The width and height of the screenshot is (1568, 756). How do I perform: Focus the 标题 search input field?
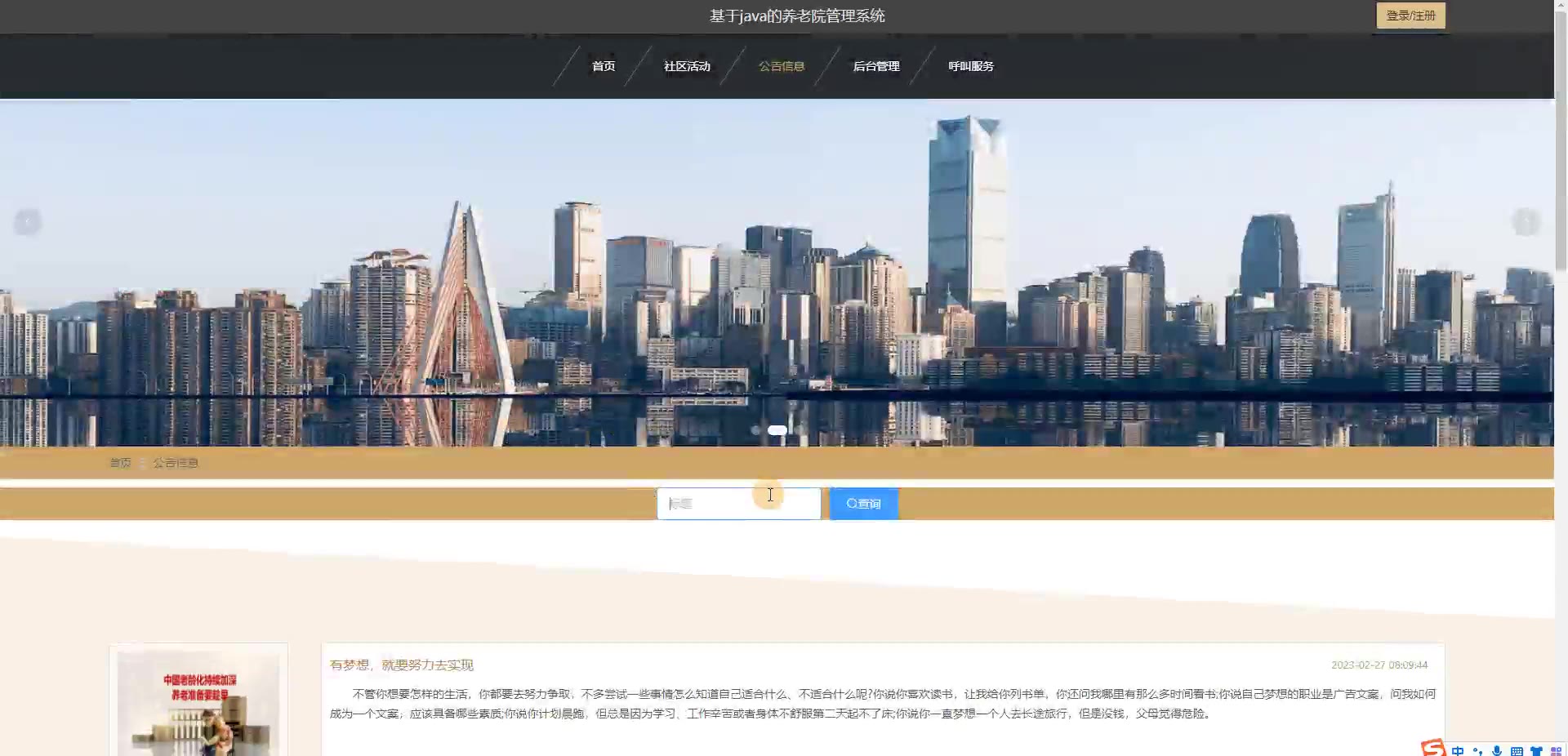point(738,504)
